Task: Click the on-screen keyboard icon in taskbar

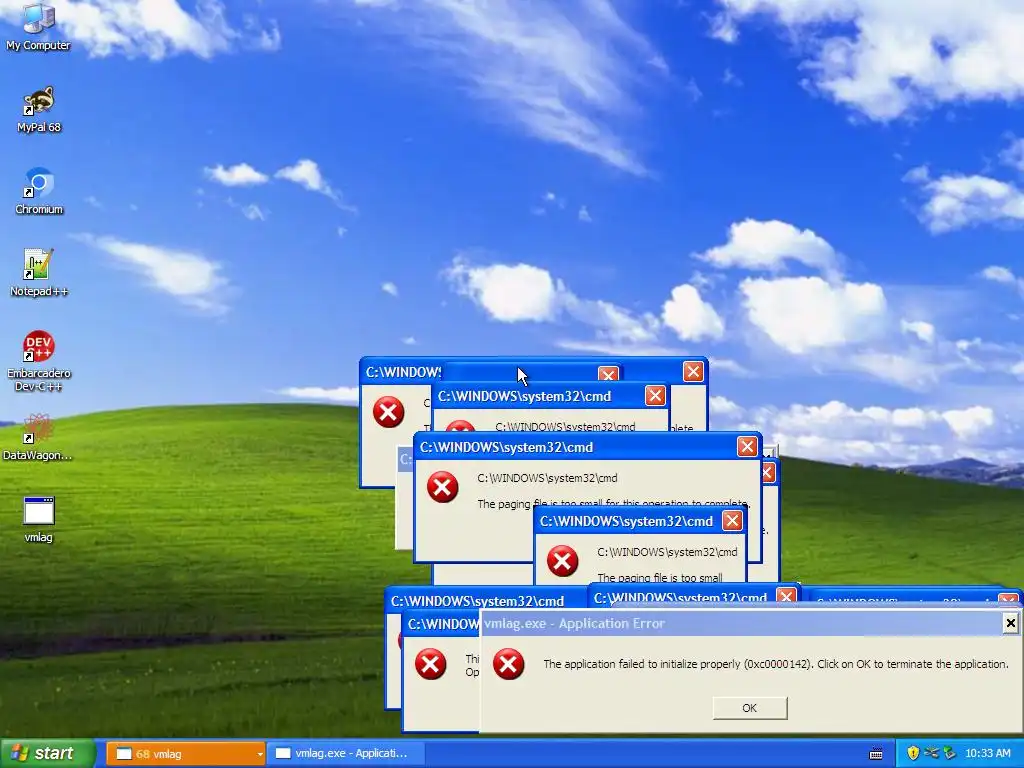Action: (x=876, y=754)
